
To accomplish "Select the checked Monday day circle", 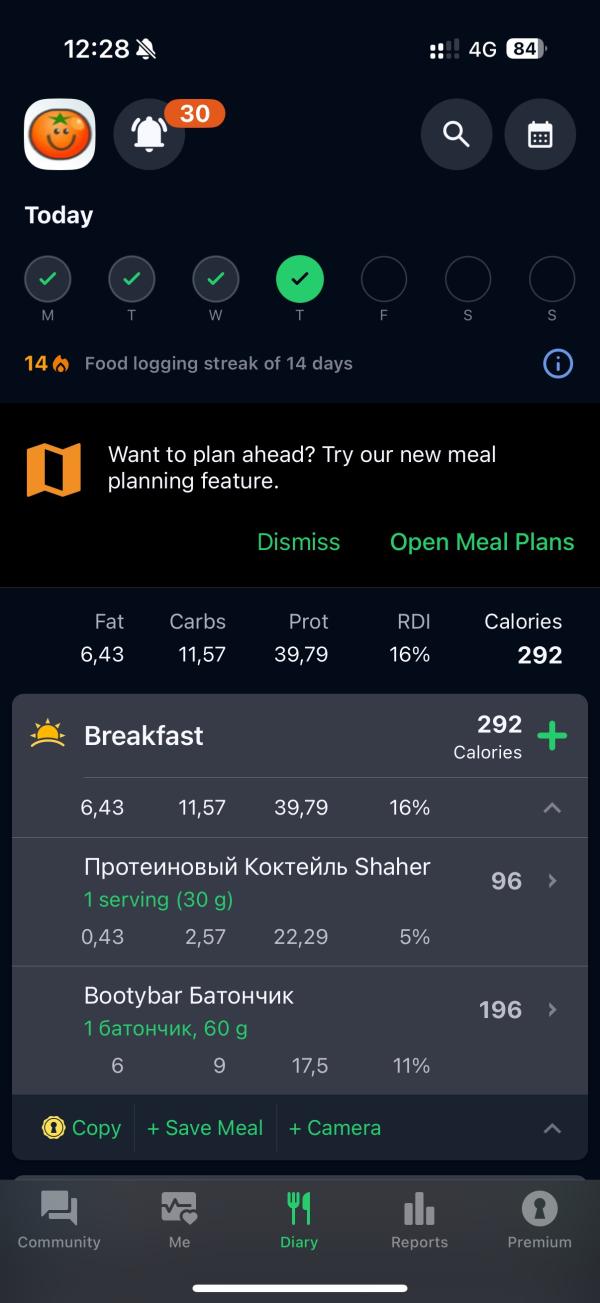I will [48, 279].
